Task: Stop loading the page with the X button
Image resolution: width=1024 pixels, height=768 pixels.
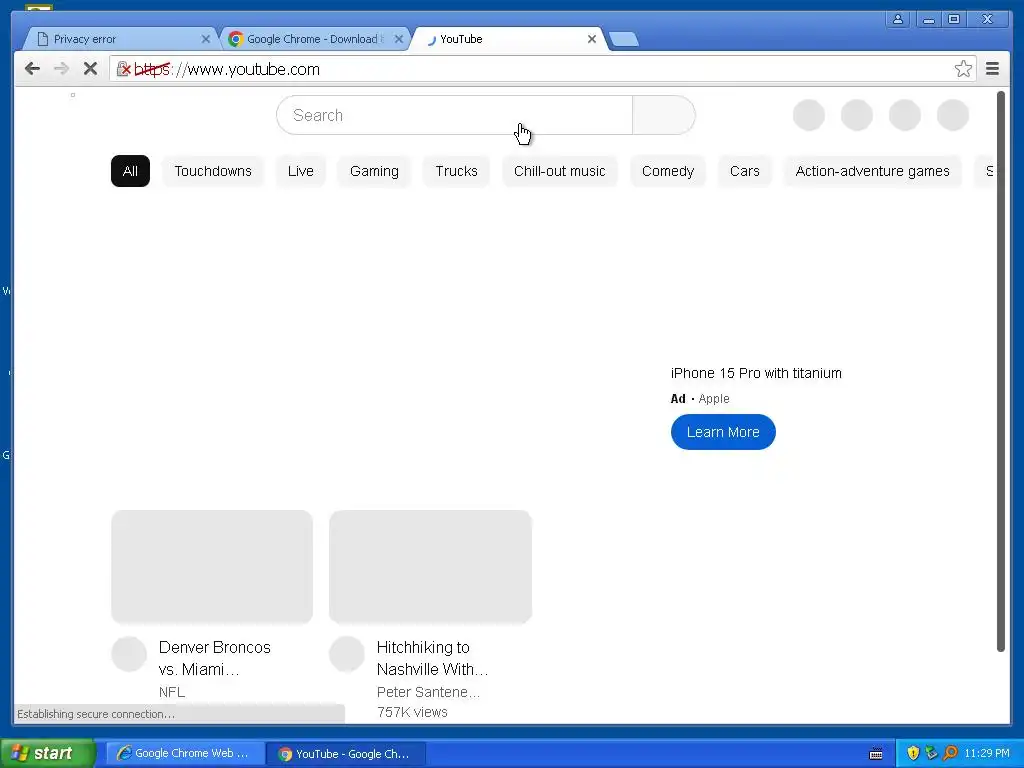Action: [x=90, y=69]
